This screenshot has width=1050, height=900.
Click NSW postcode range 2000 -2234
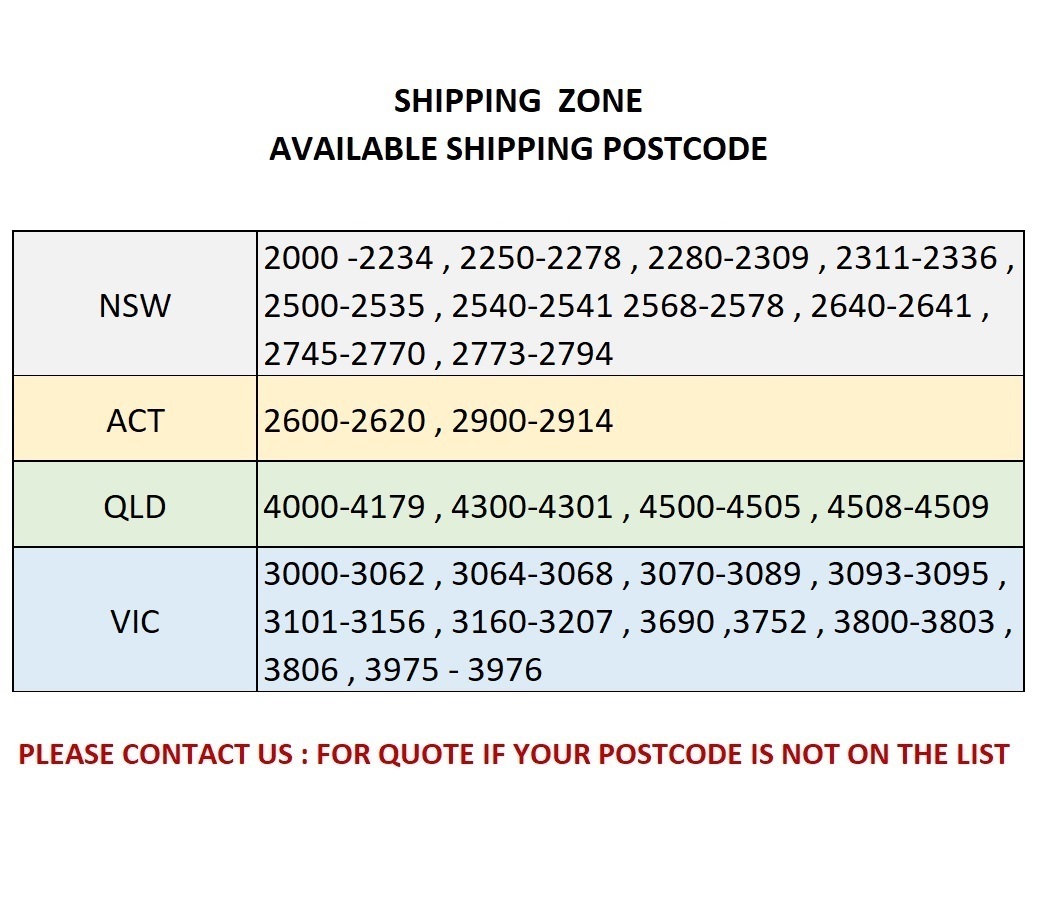[x=349, y=259]
